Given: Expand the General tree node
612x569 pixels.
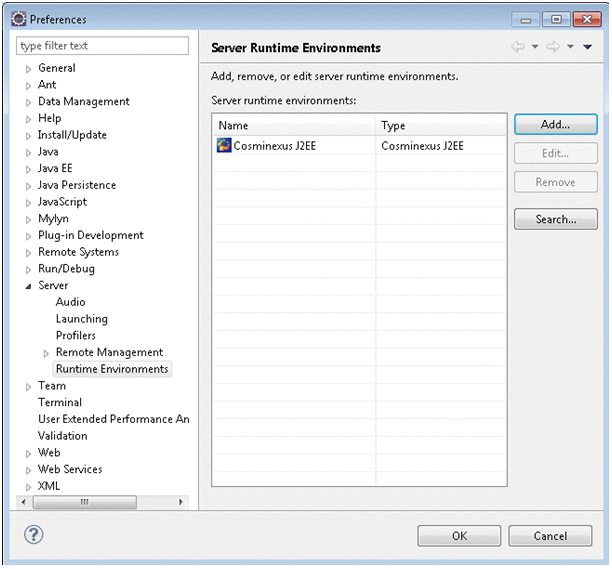Looking at the screenshot, I should [28, 69].
